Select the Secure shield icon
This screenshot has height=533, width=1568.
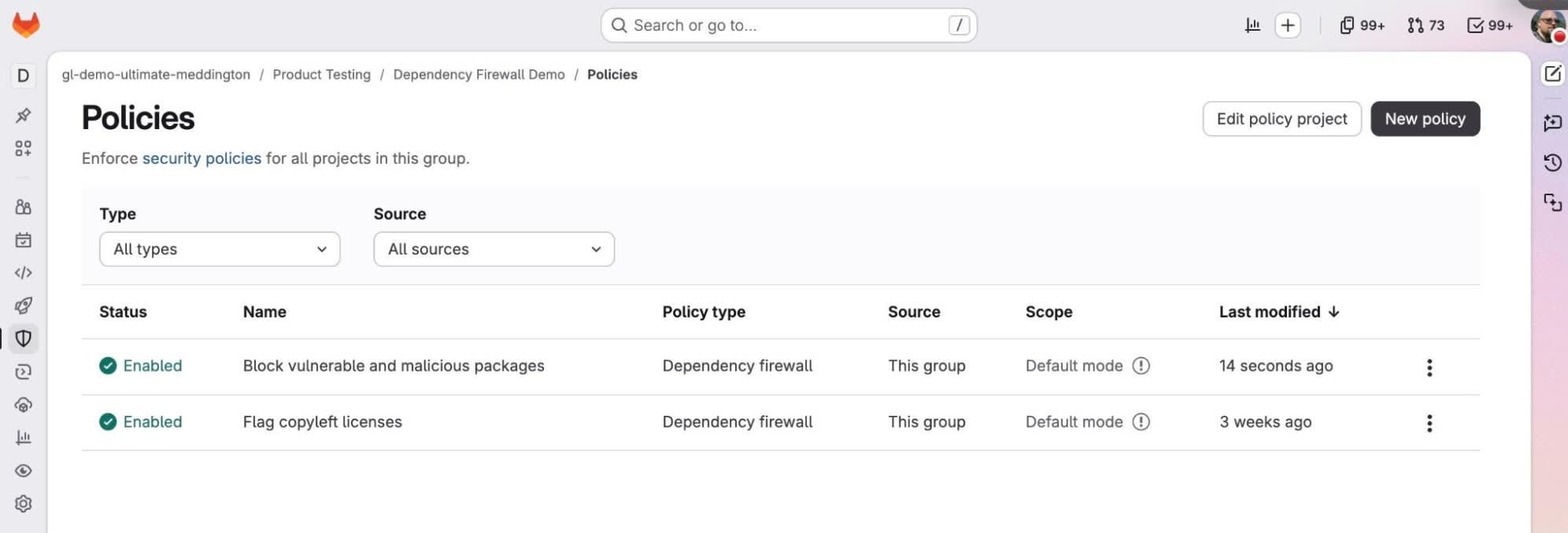click(x=24, y=339)
